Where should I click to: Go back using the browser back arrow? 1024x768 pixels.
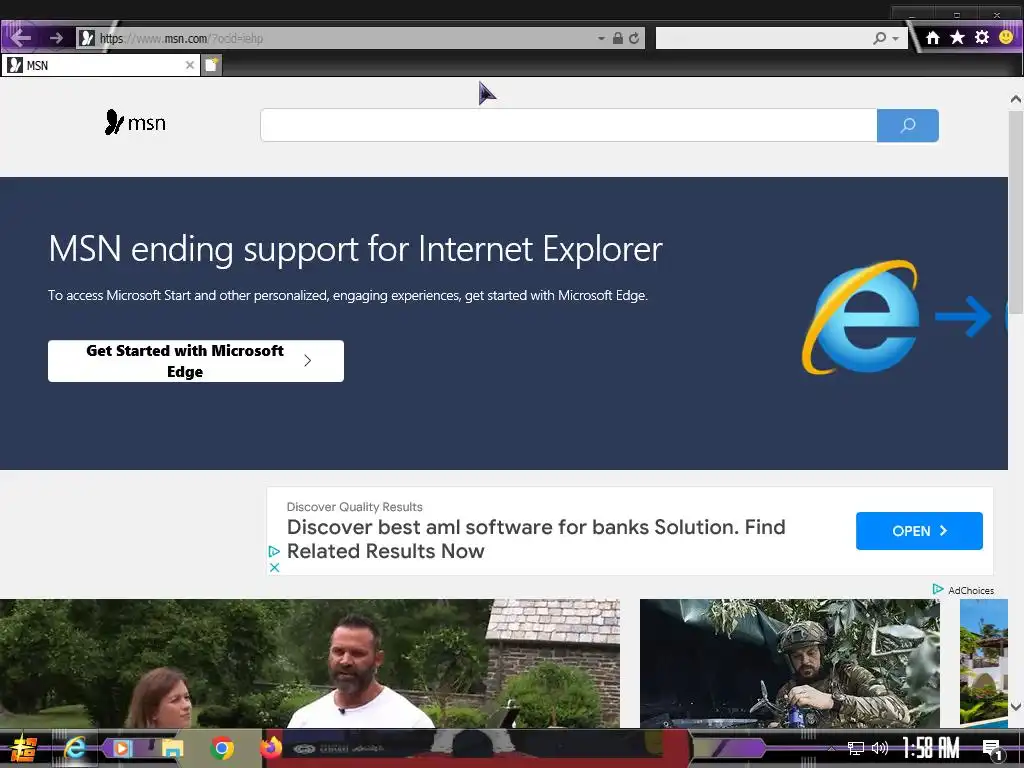[20, 37]
